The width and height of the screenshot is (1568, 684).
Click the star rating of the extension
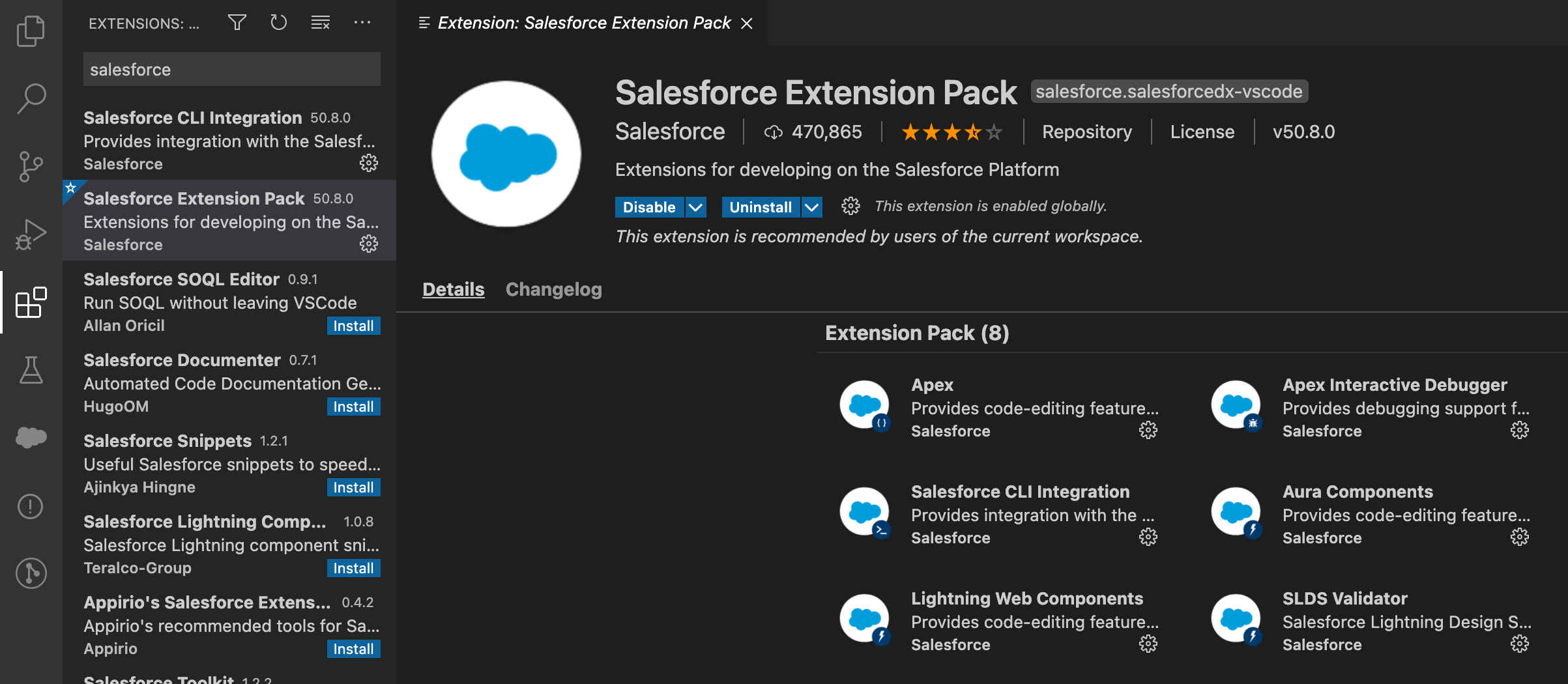tap(951, 132)
